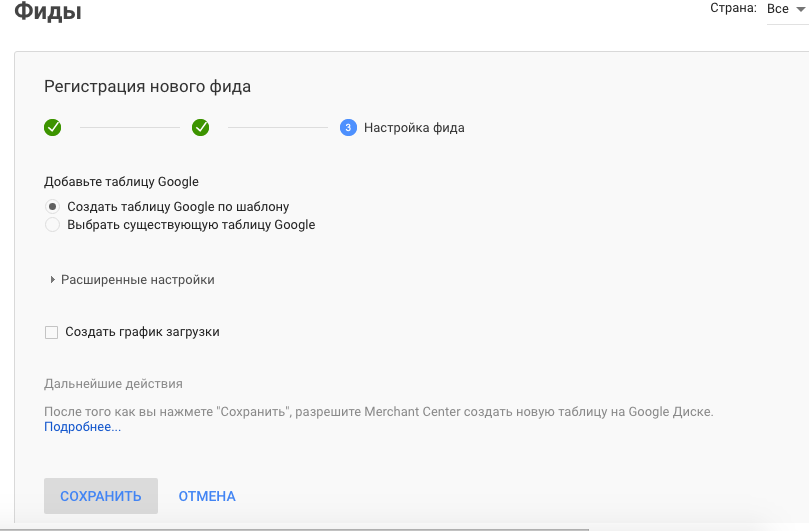Click the "Фиды" page title

click(x=48, y=11)
